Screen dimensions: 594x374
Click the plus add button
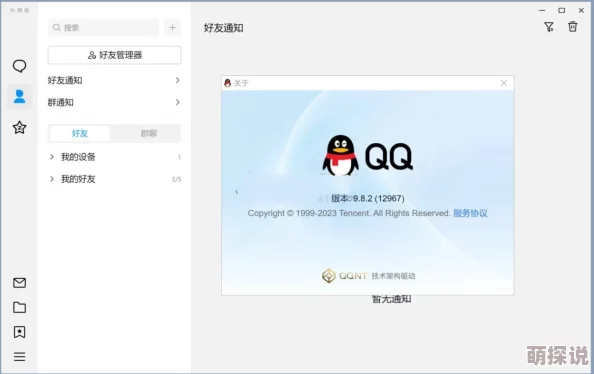coord(172,28)
